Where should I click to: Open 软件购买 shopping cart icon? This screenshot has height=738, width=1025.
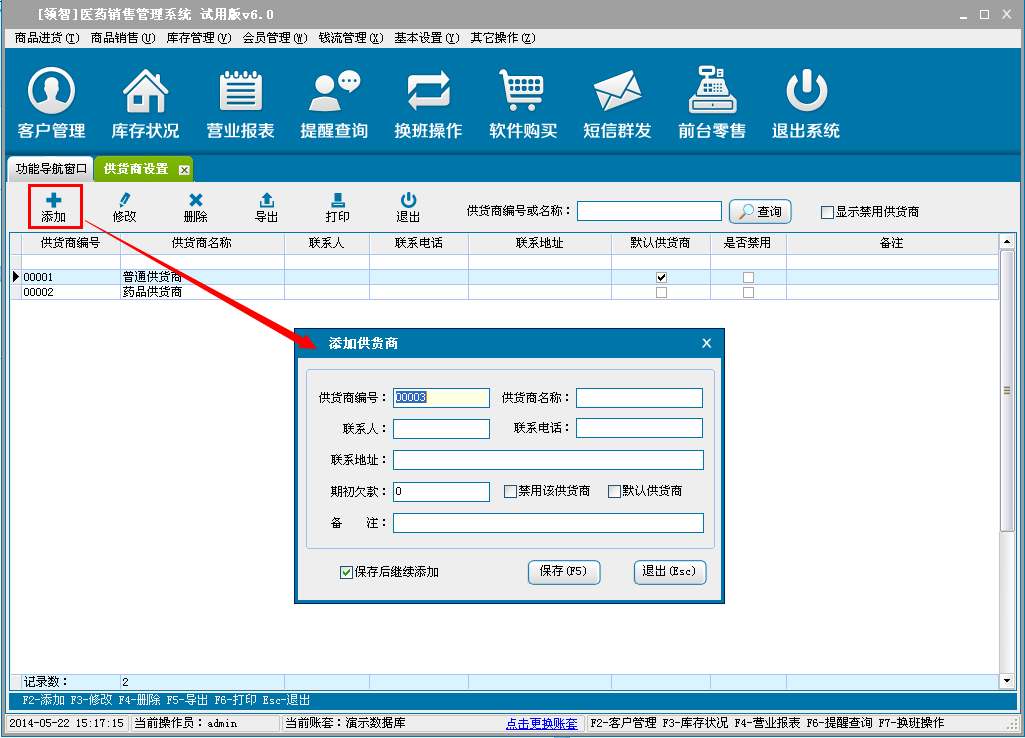click(522, 93)
